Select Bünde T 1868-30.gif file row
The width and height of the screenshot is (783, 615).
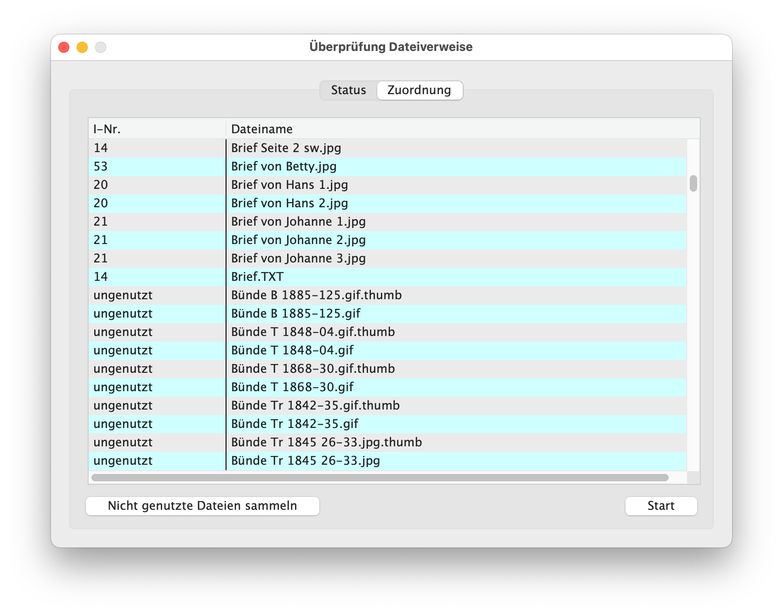pyautogui.click(x=292, y=387)
